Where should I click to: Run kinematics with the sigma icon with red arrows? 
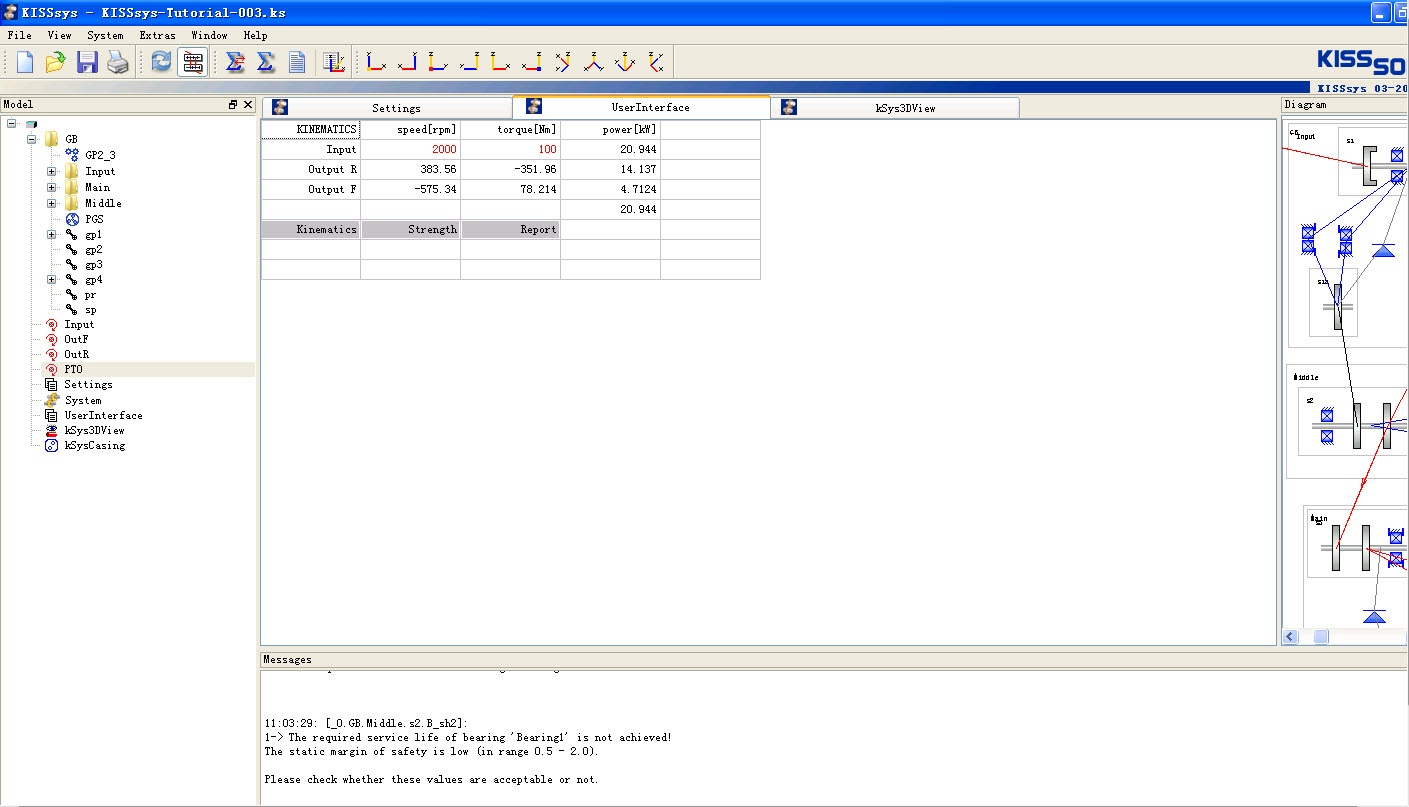pyautogui.click(x=235, y=62)
